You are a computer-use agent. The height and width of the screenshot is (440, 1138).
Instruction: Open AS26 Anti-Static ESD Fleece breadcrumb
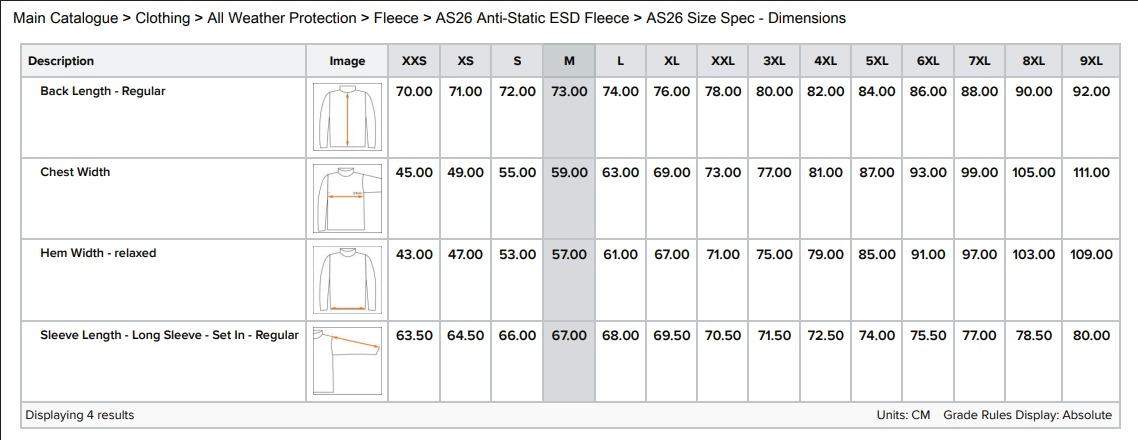(x=533, y=18)
